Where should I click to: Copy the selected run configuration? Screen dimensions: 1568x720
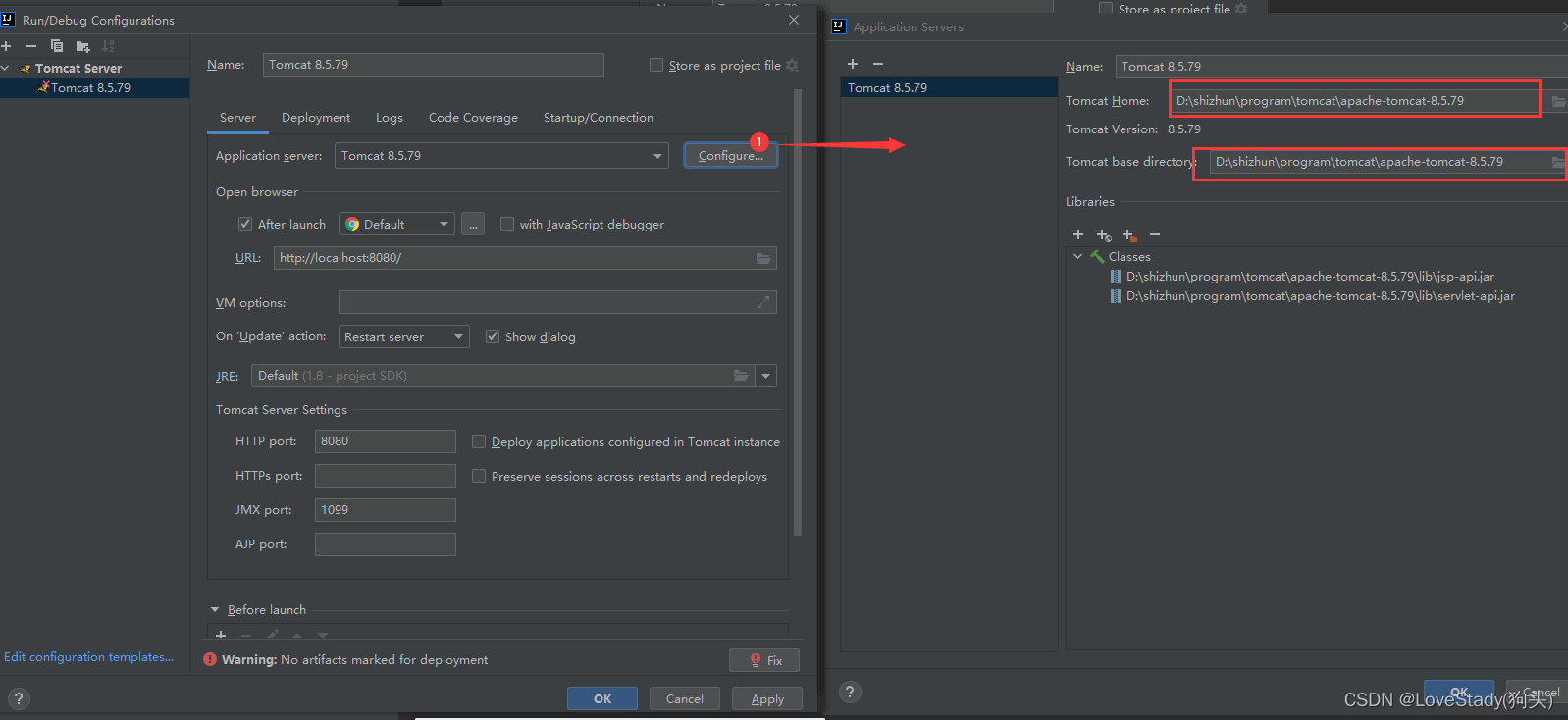tap(57, 46)
